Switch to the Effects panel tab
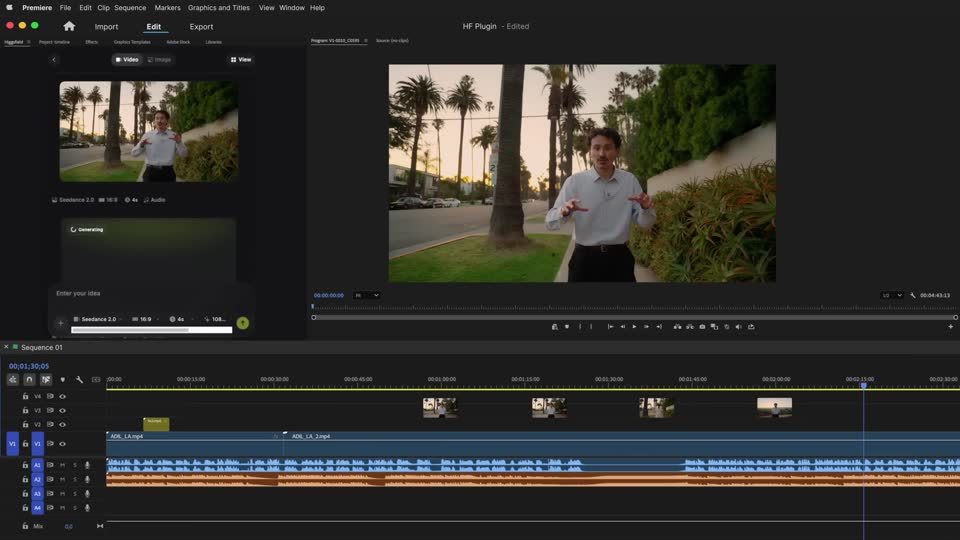 click(x=92, y=42)
